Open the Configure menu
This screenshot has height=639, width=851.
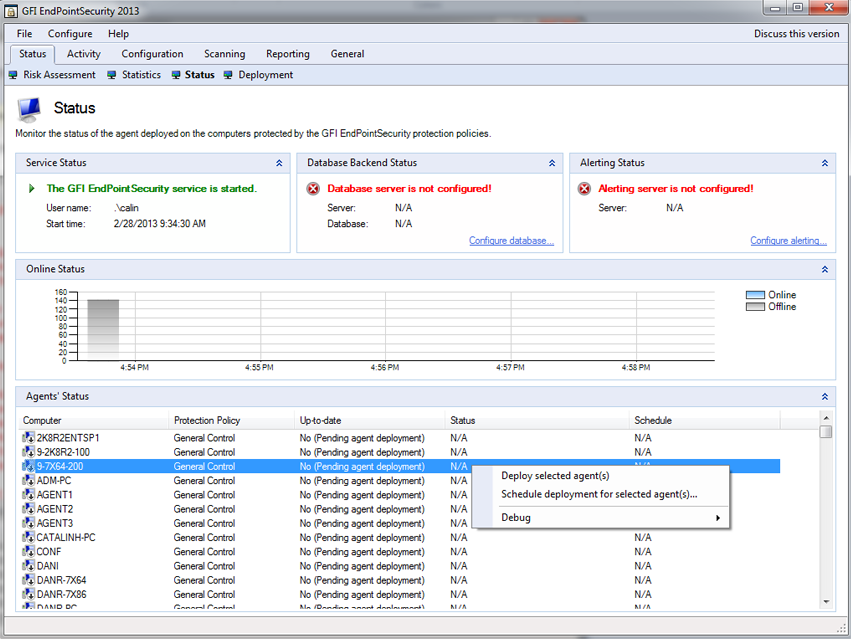(70, 34)
